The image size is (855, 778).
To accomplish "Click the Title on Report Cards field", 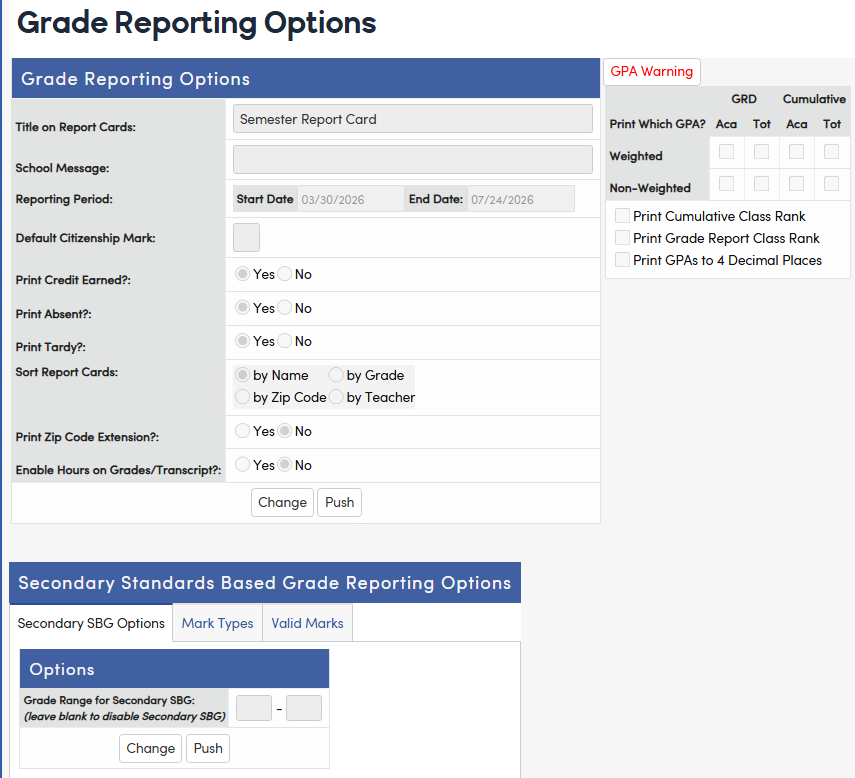I will point(413,119).
